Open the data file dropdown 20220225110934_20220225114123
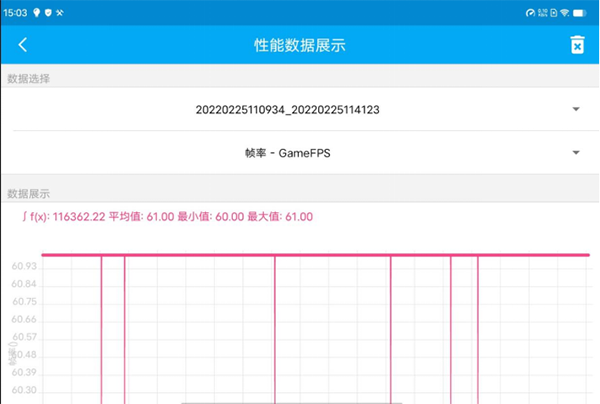Viewport: 600px width, 404px height. 300,110
